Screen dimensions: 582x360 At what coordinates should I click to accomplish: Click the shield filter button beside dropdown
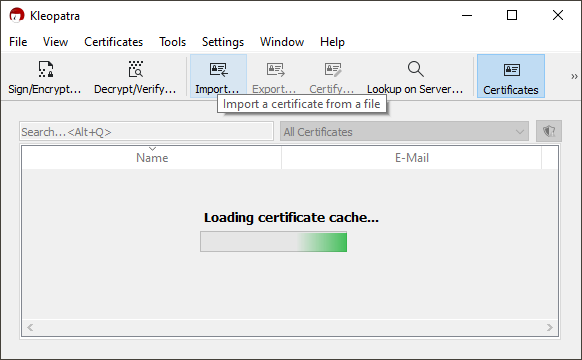(549, 131)
